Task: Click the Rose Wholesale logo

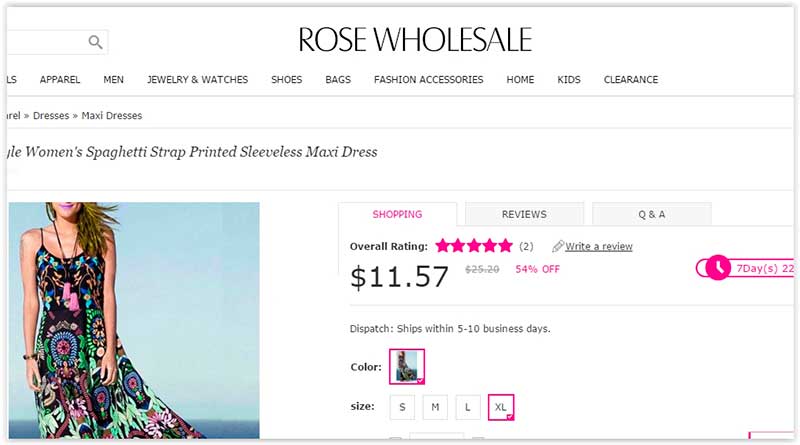Action: [x=415, y=40]
